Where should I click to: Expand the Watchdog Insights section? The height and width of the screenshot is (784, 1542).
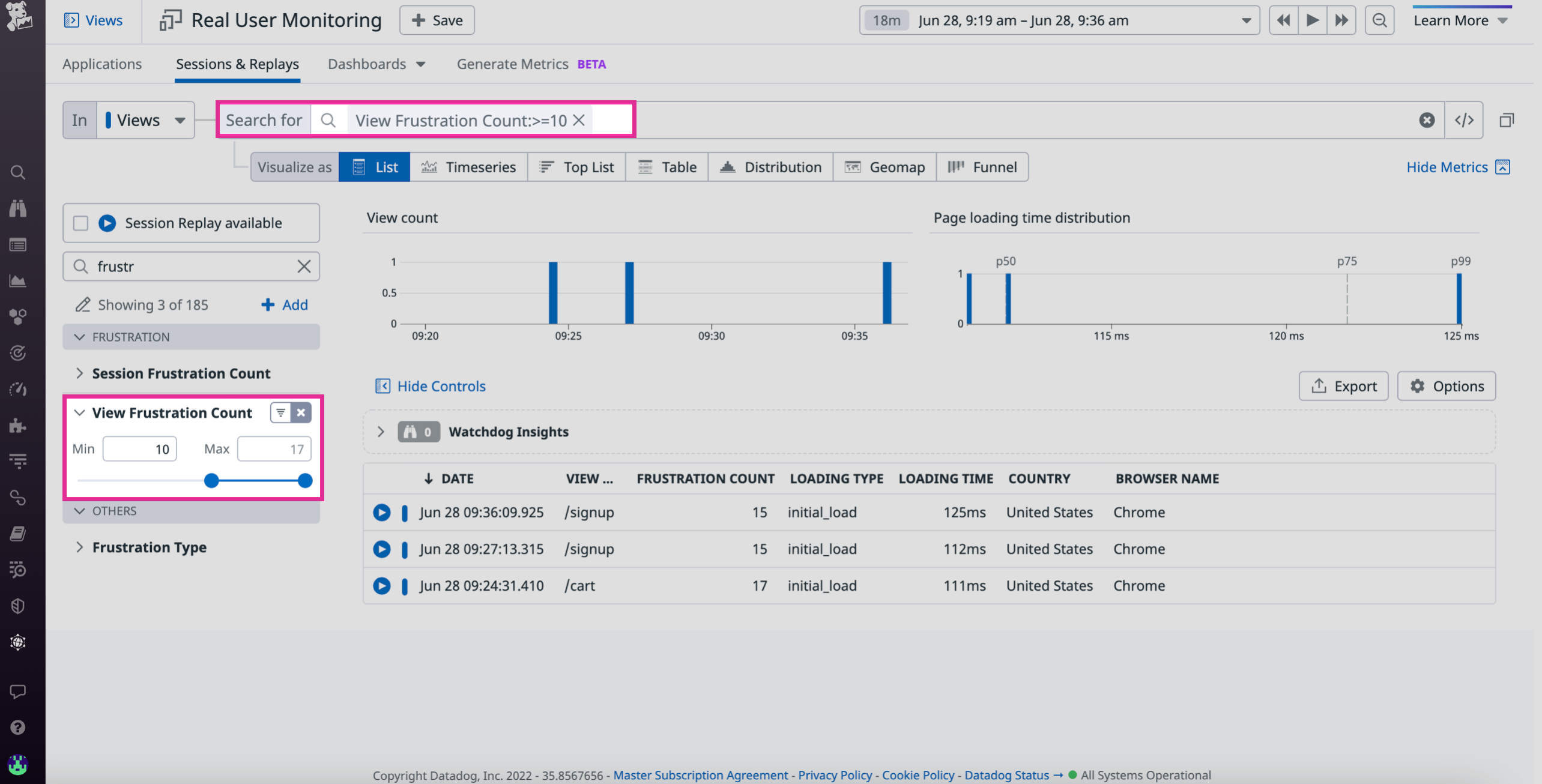point(381,432)
